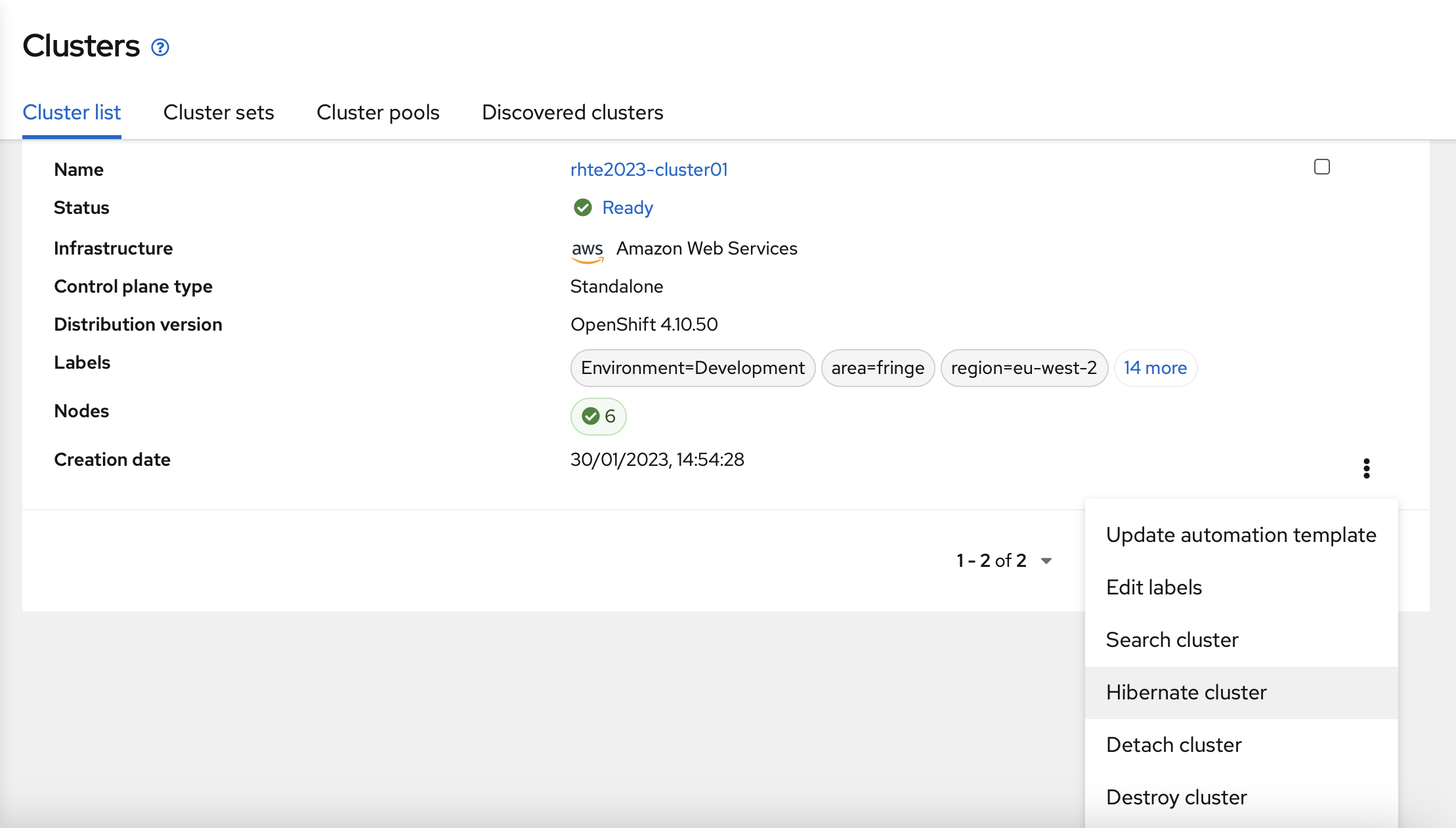Image resolution: width=1456 pixels, height=828 pixels.
Task: Click the AWS infrastructure icon
Action: coord(586,248)
